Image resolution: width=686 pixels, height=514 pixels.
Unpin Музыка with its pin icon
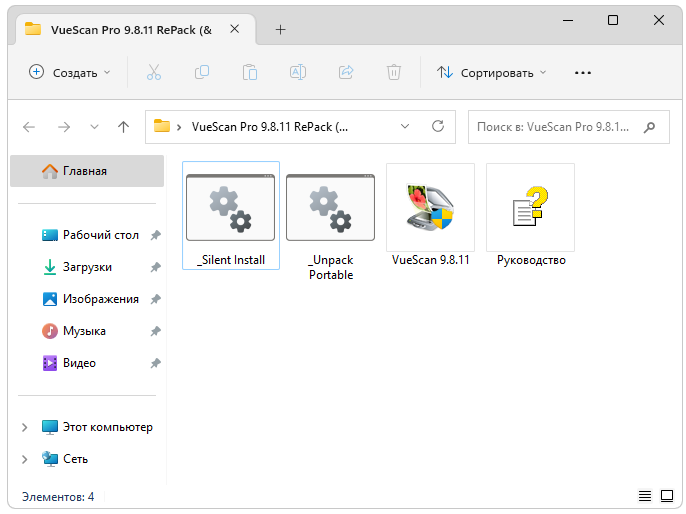point(155,331)
